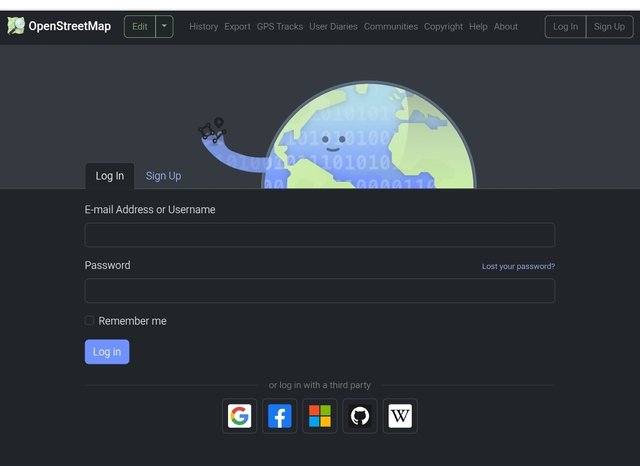Sign in with Facebook icon
The height and width of the screenshot is (466, 640).
[280, 416]
